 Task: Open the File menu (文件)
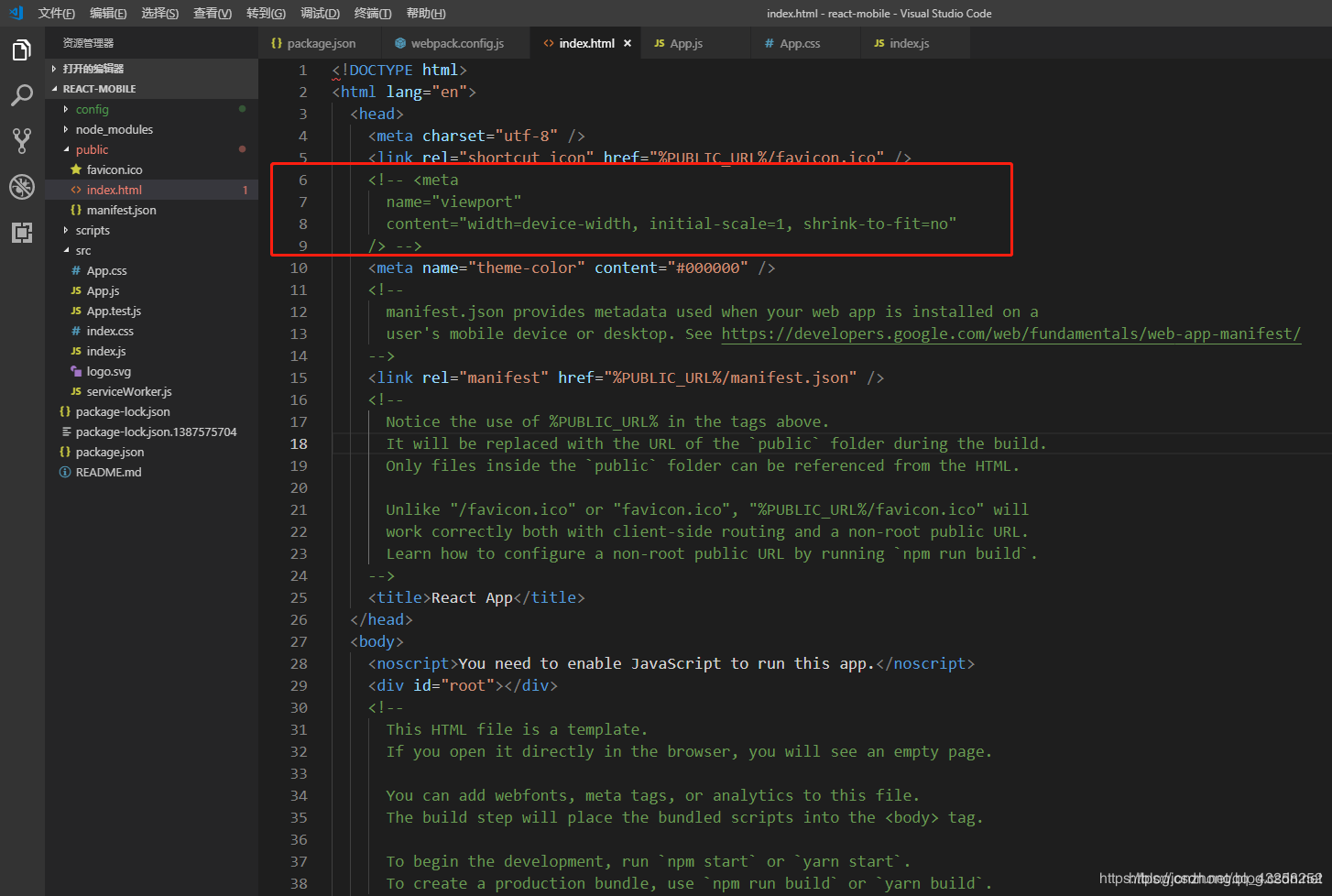(57, 13)
